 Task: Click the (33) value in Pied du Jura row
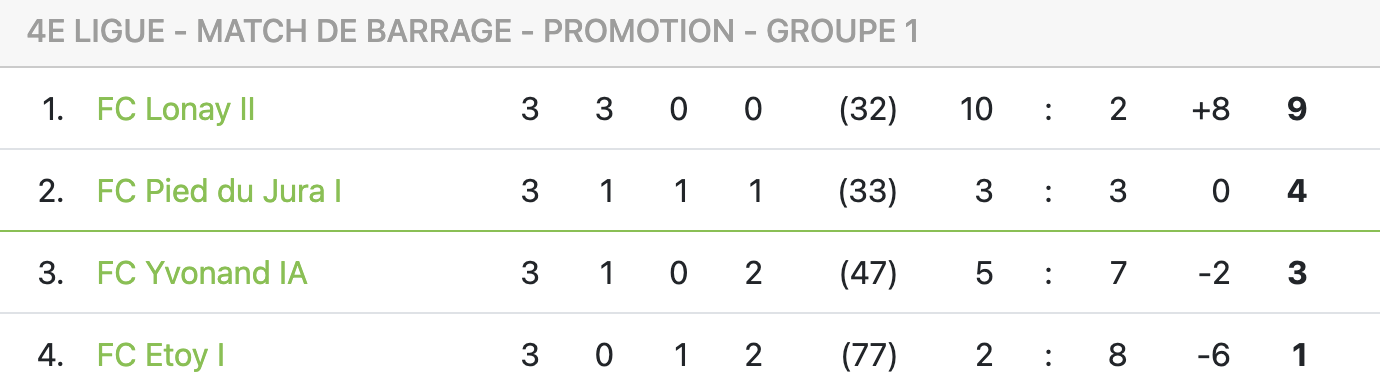click(868, 191)
